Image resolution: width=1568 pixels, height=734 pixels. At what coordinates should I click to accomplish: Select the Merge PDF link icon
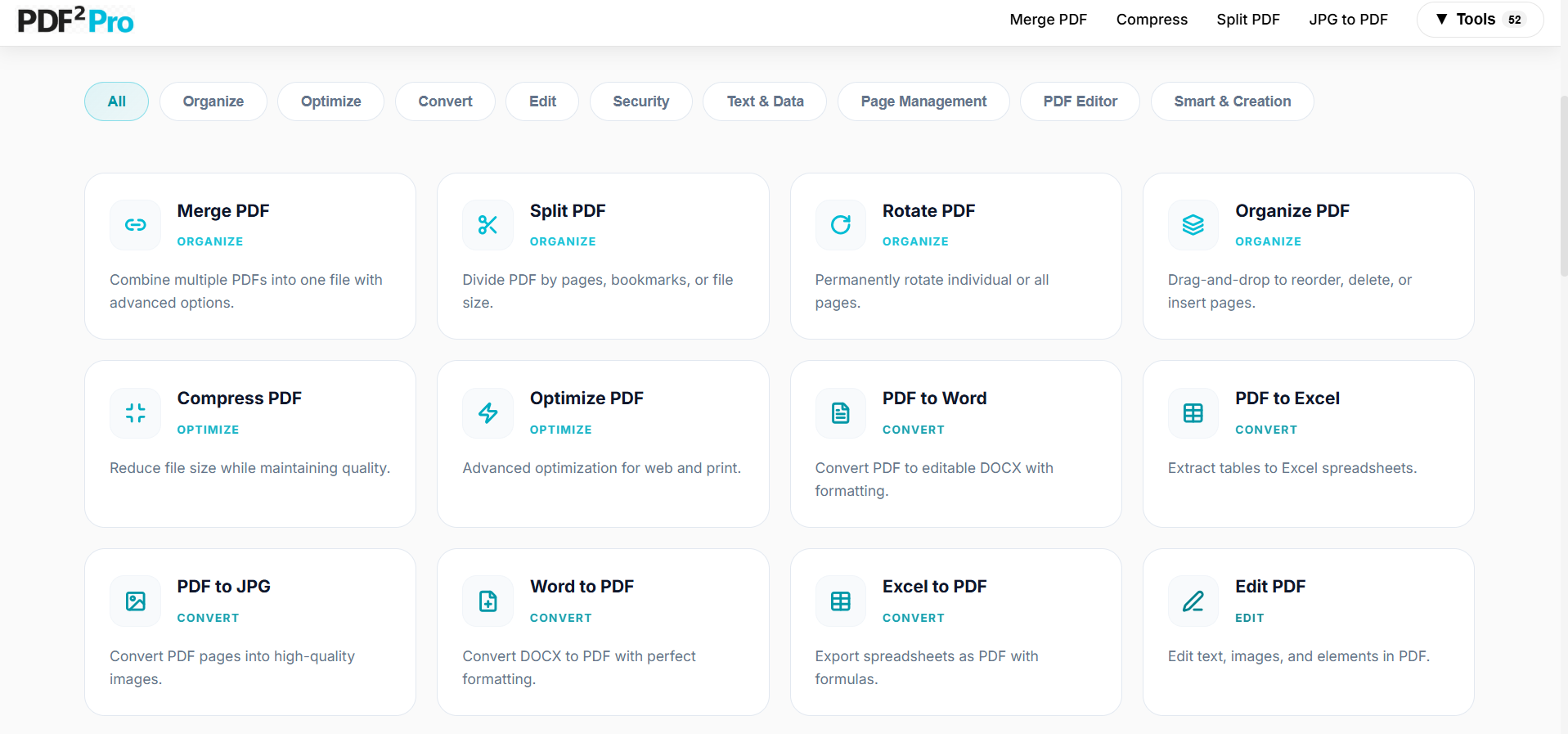click(x=135, y=225)
